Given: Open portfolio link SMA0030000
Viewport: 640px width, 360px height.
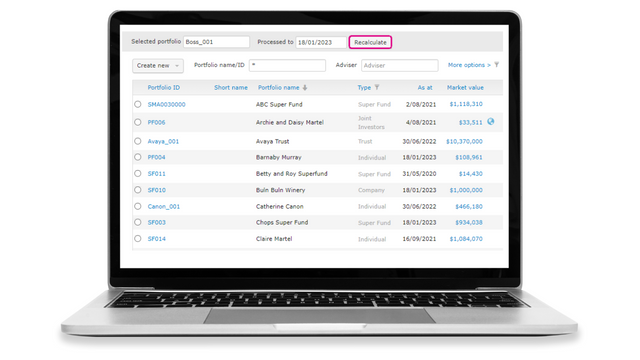Looking at the screenshot, I should (167, 104).
